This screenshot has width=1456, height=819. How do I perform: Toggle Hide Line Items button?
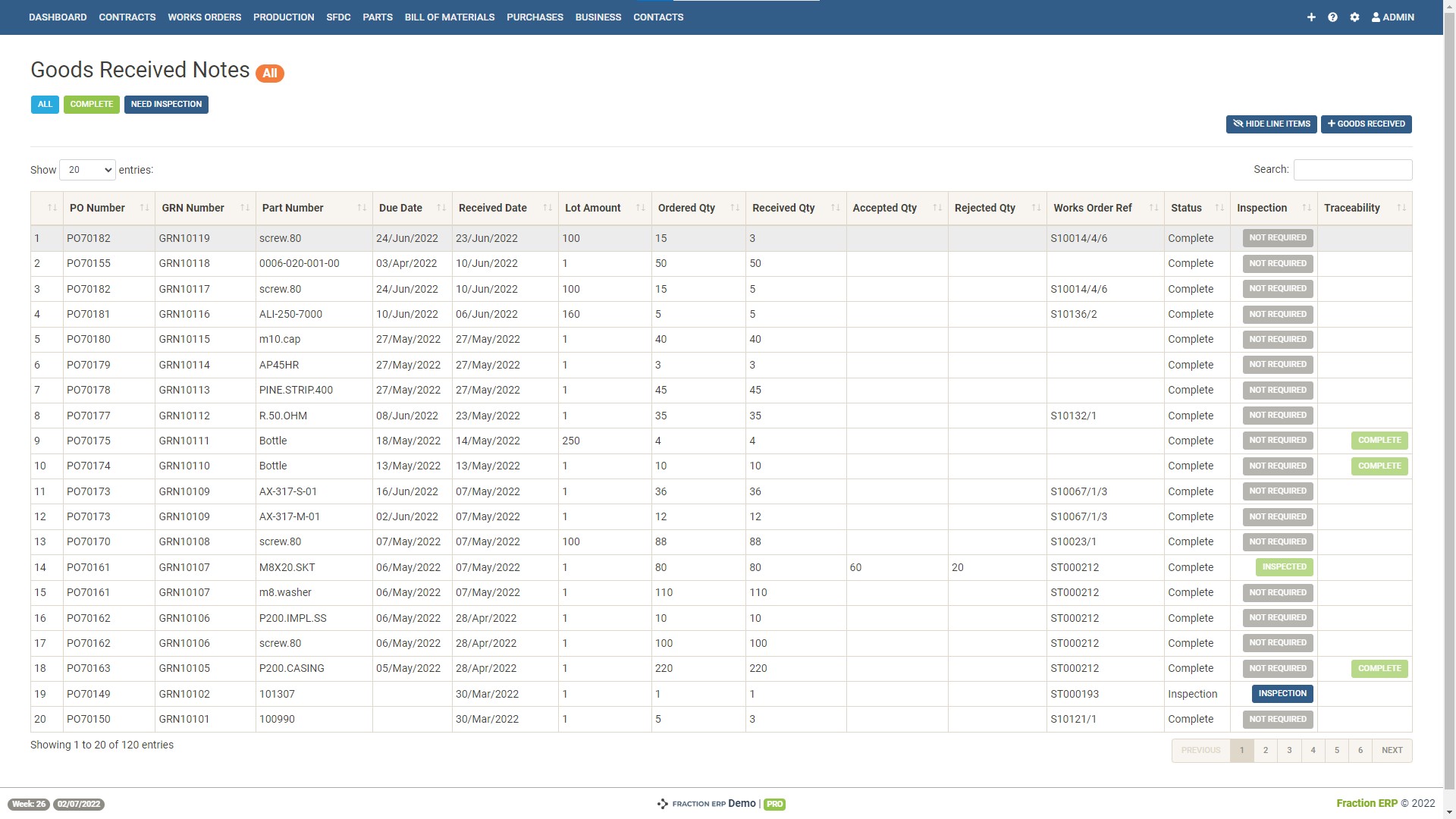tap(1271, 124)
